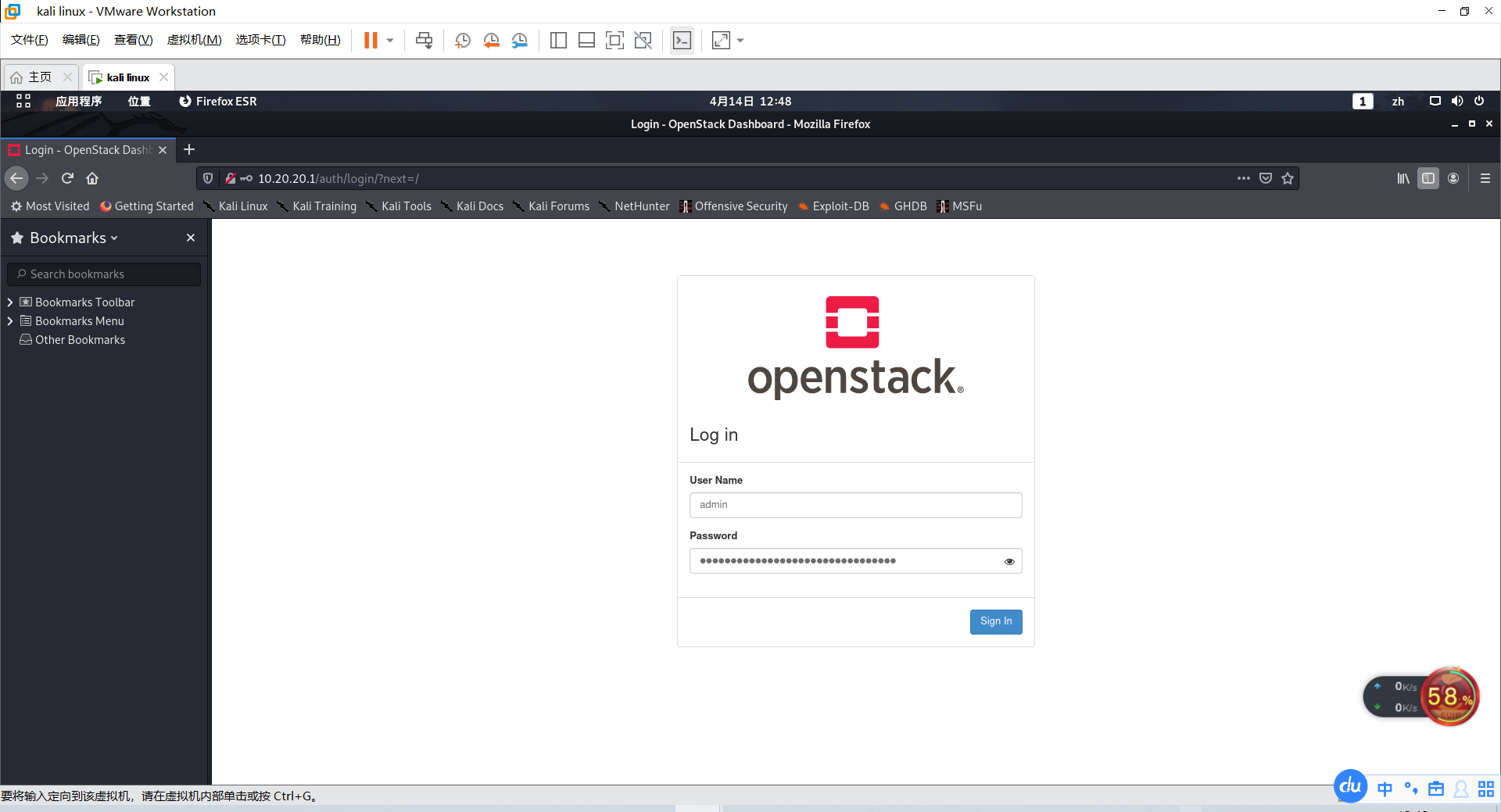Open the VMware virtual machine settings wrench icon

pos(520,40)
